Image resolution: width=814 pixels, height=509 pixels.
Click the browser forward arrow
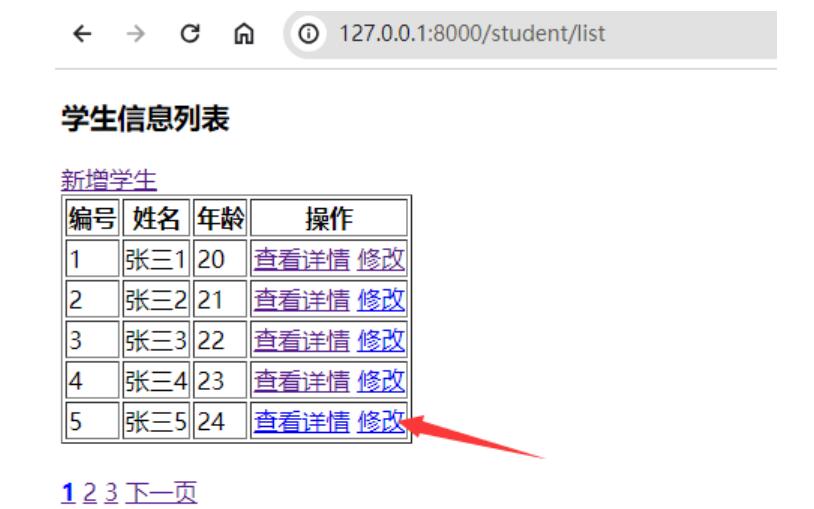[x=136, y=34]
